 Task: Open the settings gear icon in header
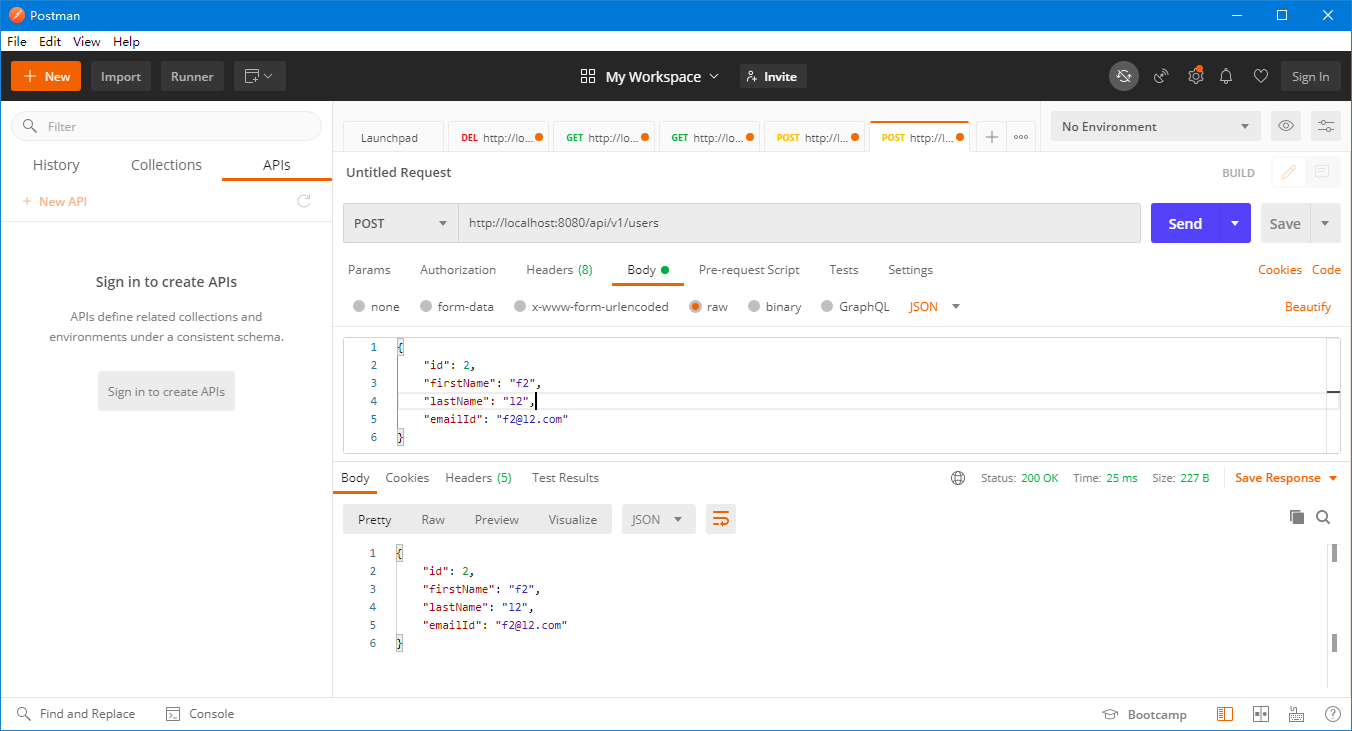point(1195,76)
